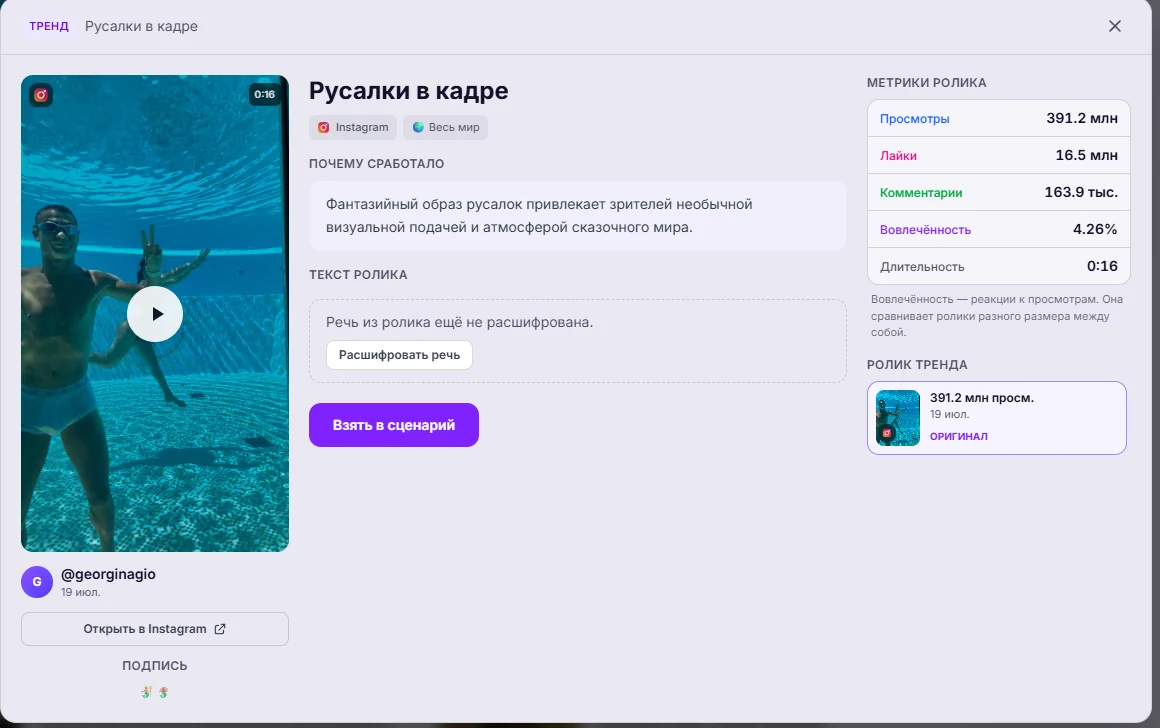Click Взять в сценарий button
Viewport: 1160px width, 728px height.
click(x=394, y=425)
